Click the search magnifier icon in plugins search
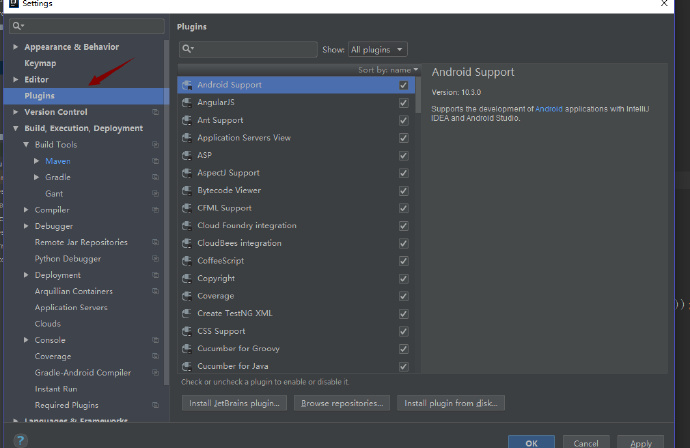This screenshot has height=448, width=690. [x=188, y=49]
